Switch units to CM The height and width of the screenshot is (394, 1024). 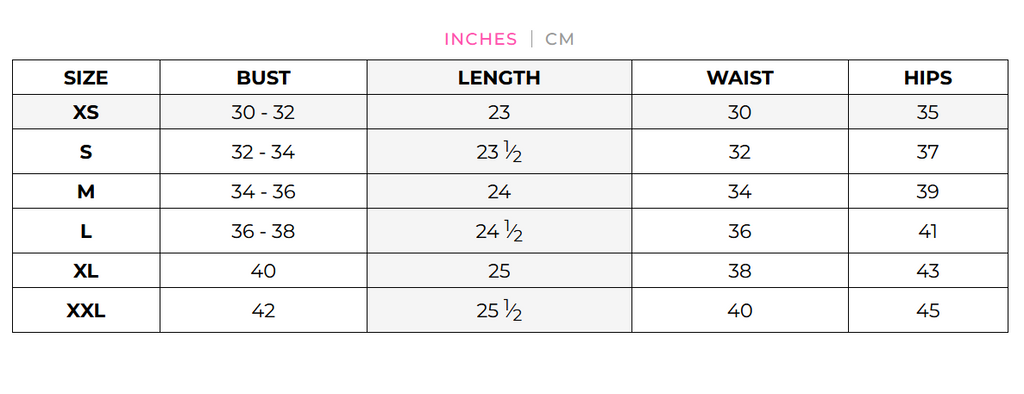pos(560,39)
